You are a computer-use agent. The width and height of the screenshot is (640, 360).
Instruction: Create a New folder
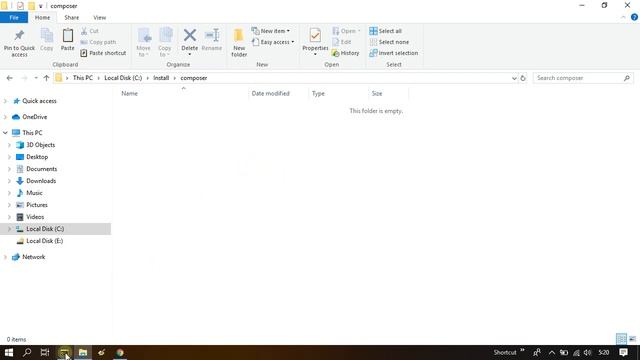[x=239, y=43]
